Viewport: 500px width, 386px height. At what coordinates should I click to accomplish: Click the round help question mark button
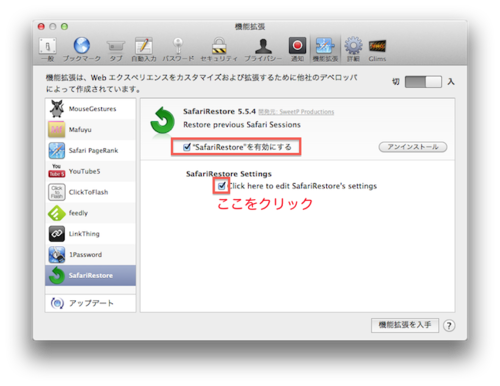coord(449,325)
